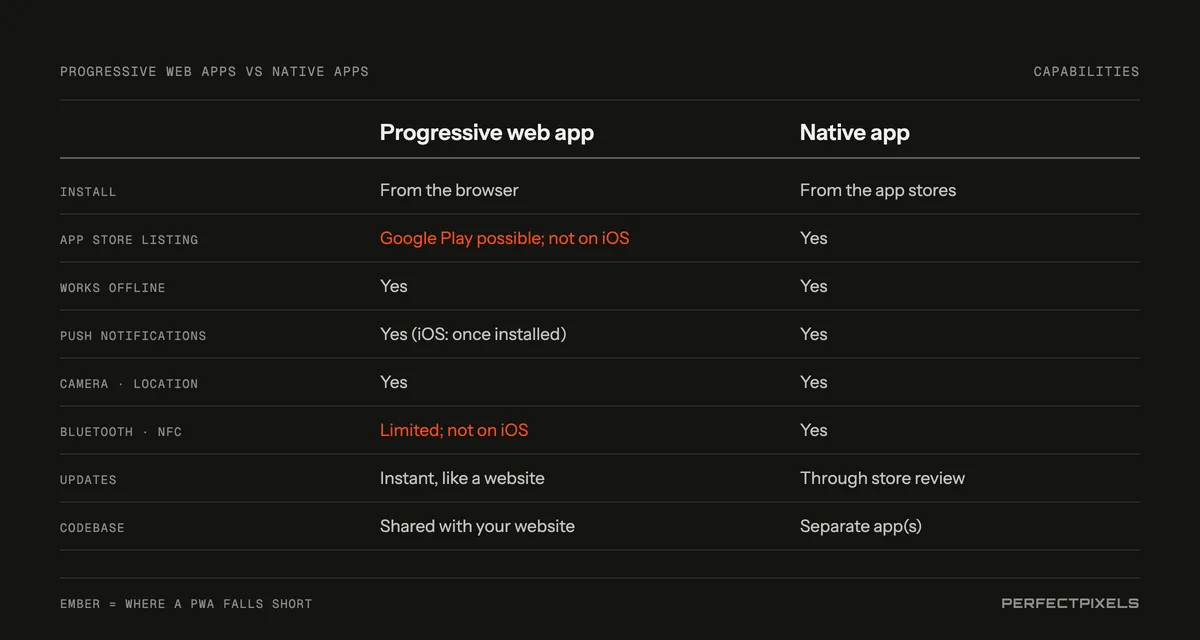Click the Native app 'Yes' in Works Offline row
Image resolution: width=1200 pixels, height=640 pixels.
814,286
